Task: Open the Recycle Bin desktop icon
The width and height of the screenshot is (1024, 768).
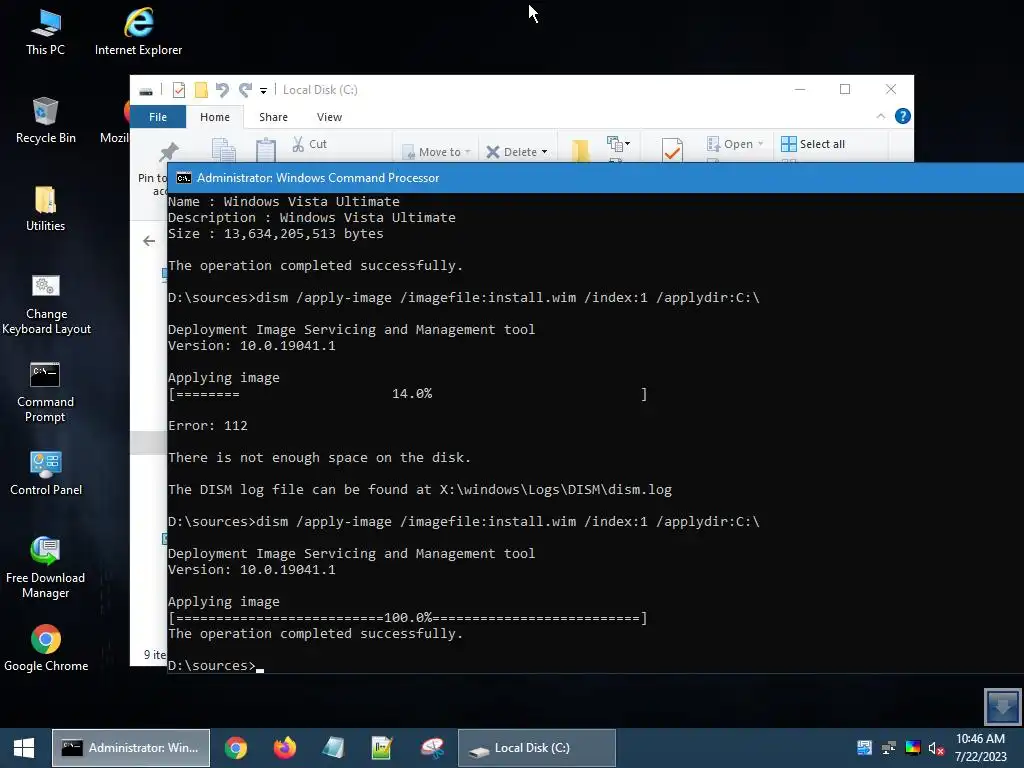Action: coord(45,120)
